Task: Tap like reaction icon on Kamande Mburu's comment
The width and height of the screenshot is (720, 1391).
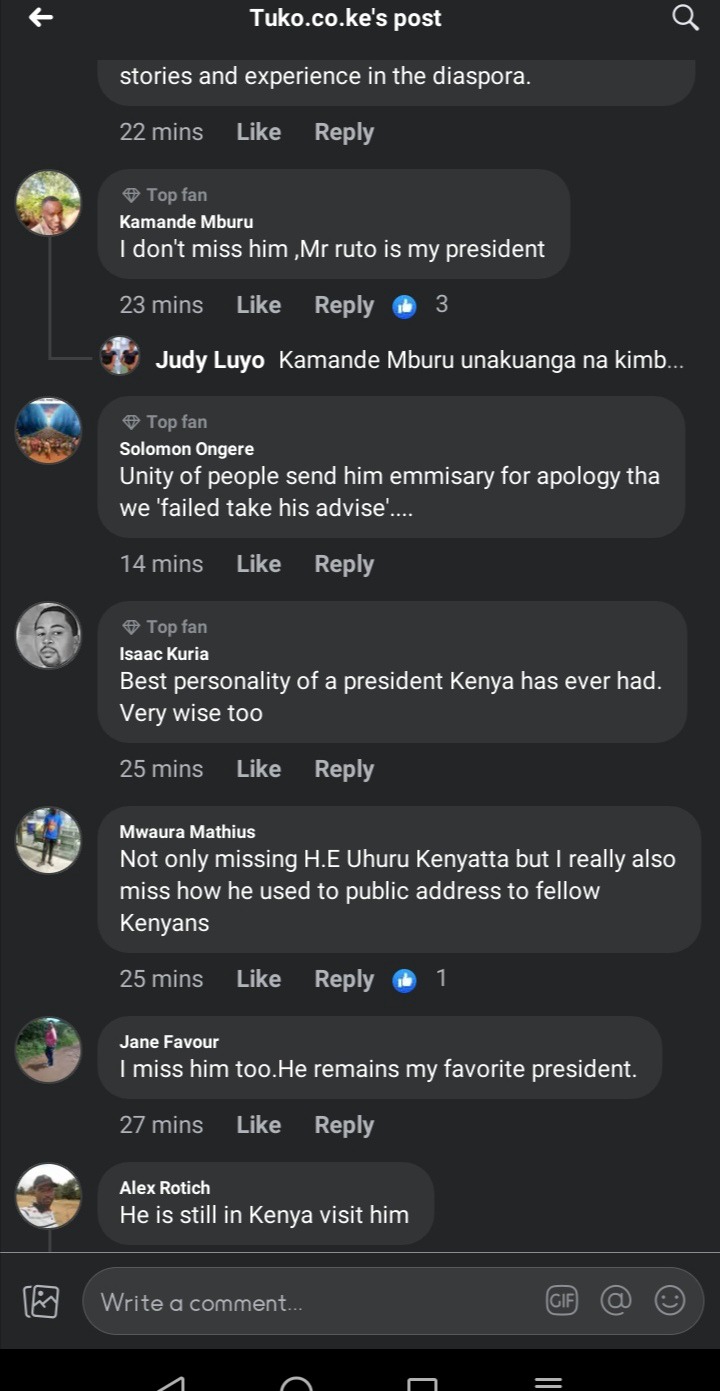Action: click(404, 306)
